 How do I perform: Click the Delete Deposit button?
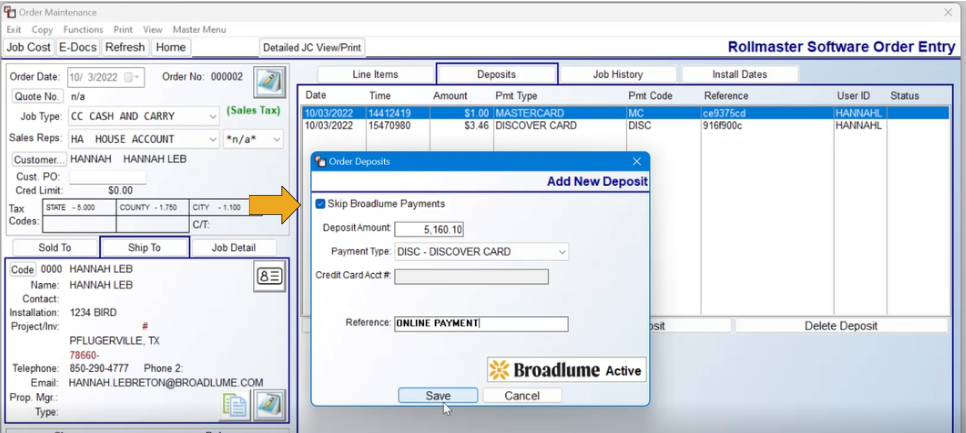841,326
